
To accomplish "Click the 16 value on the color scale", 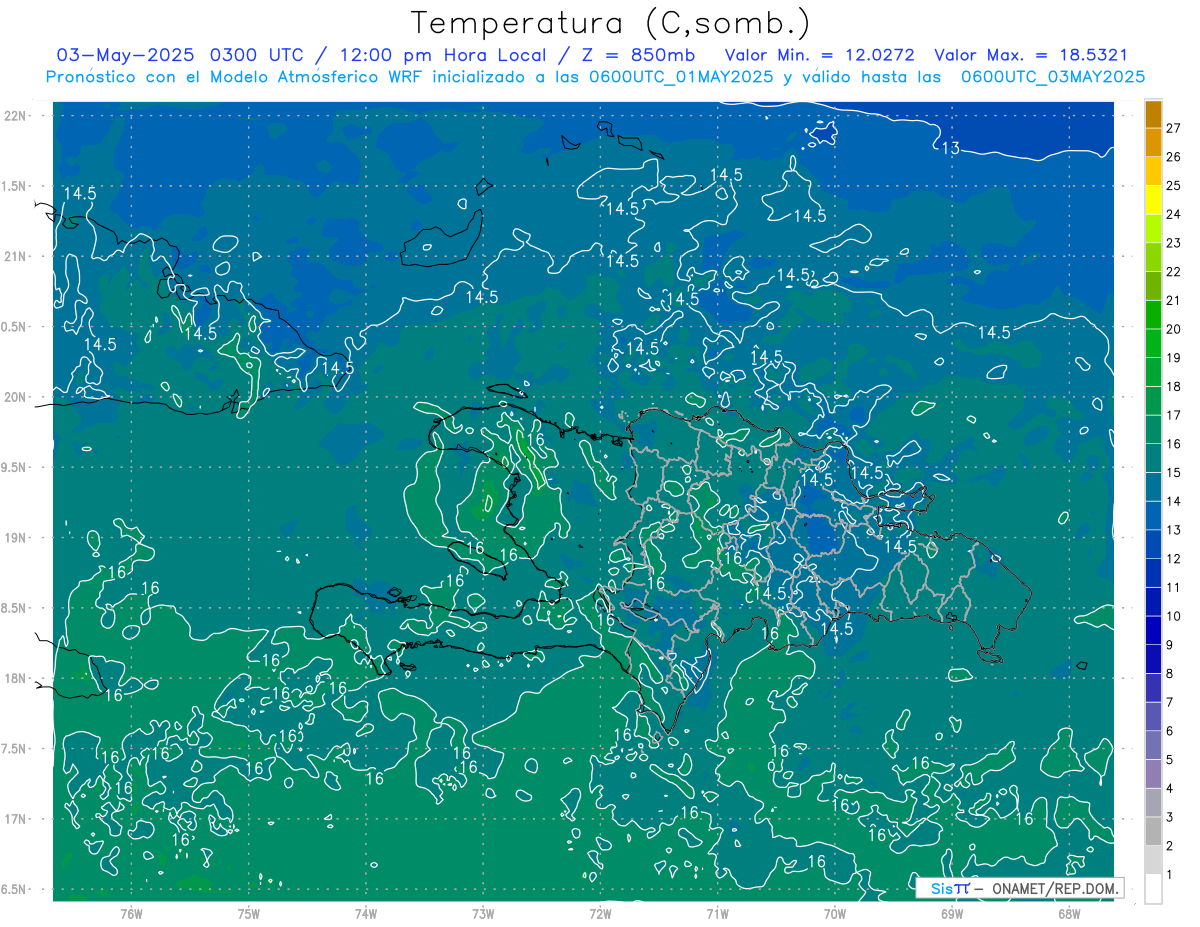I will point(1173,443).
